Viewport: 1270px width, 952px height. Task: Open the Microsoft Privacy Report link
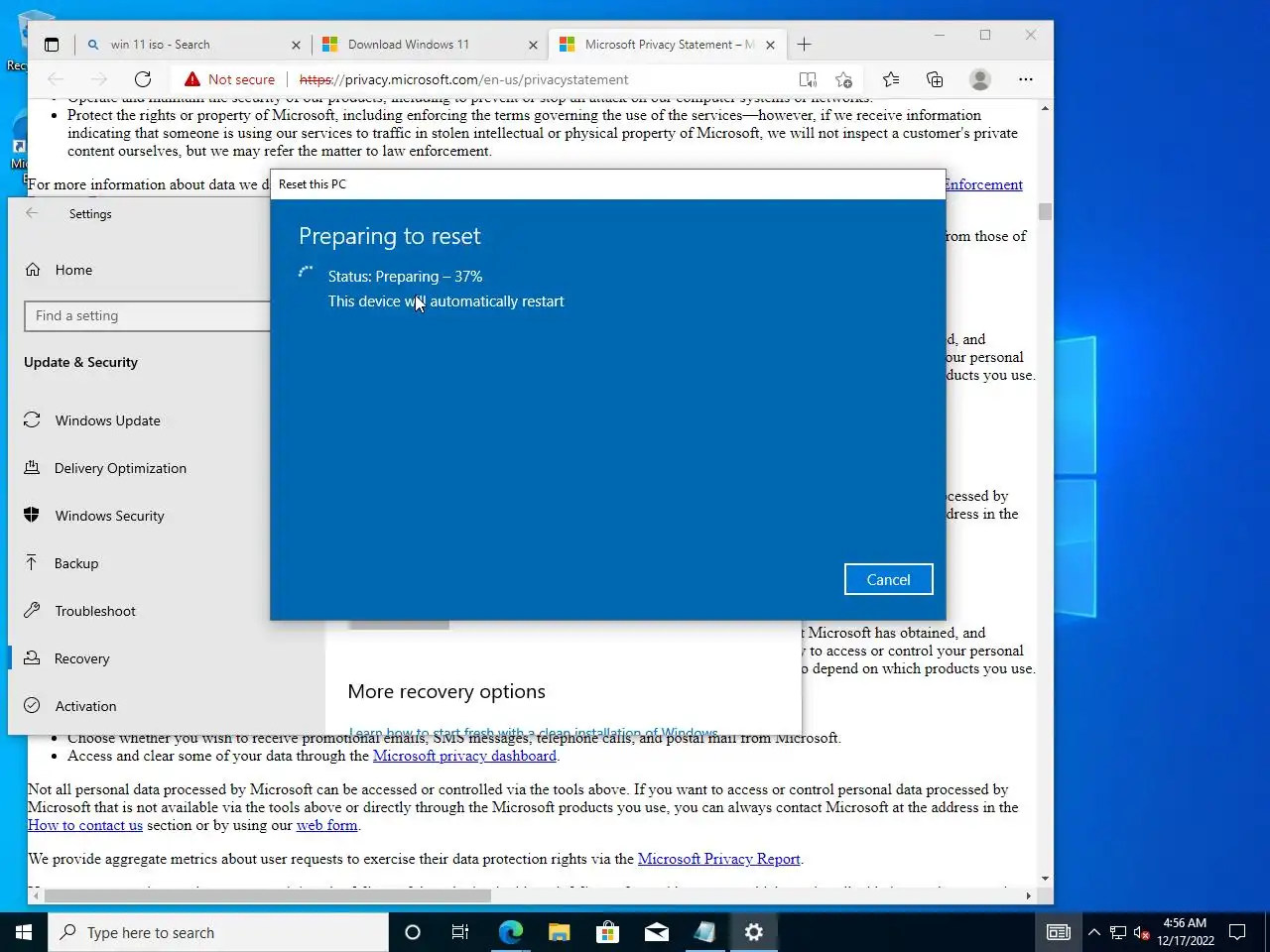click(x=718, y=859)
